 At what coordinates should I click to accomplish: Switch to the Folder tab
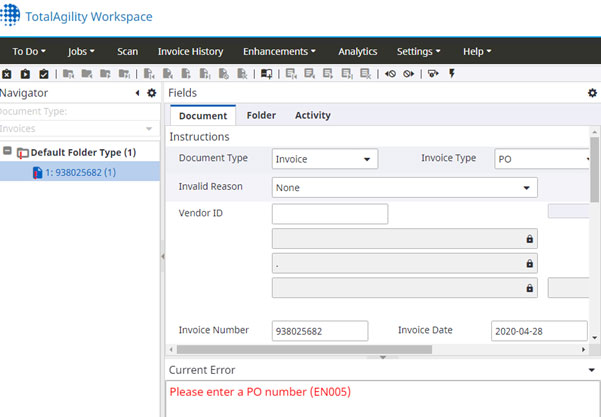pos(261,116)
